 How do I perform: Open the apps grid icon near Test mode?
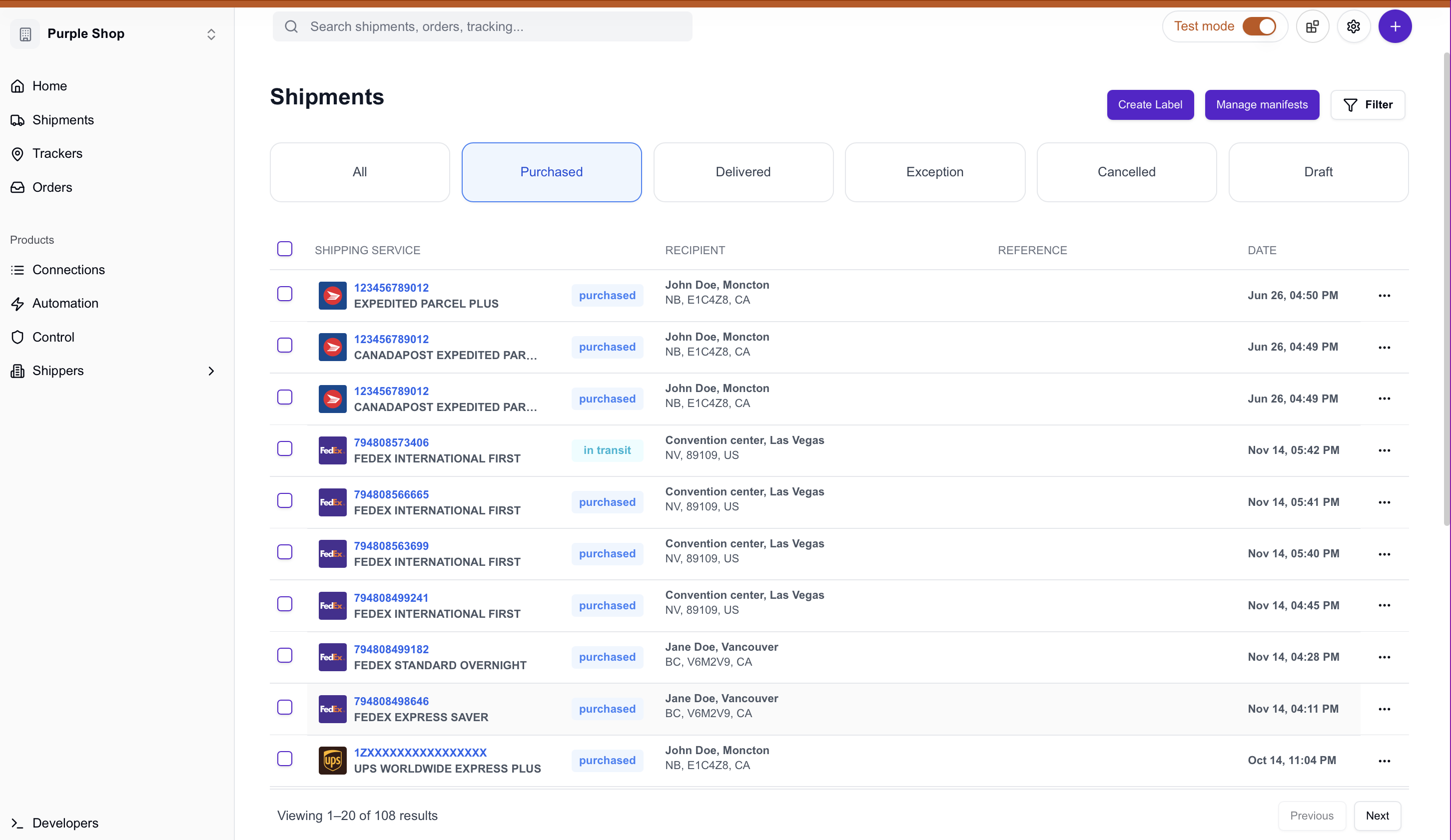[x=1312, y=26]
